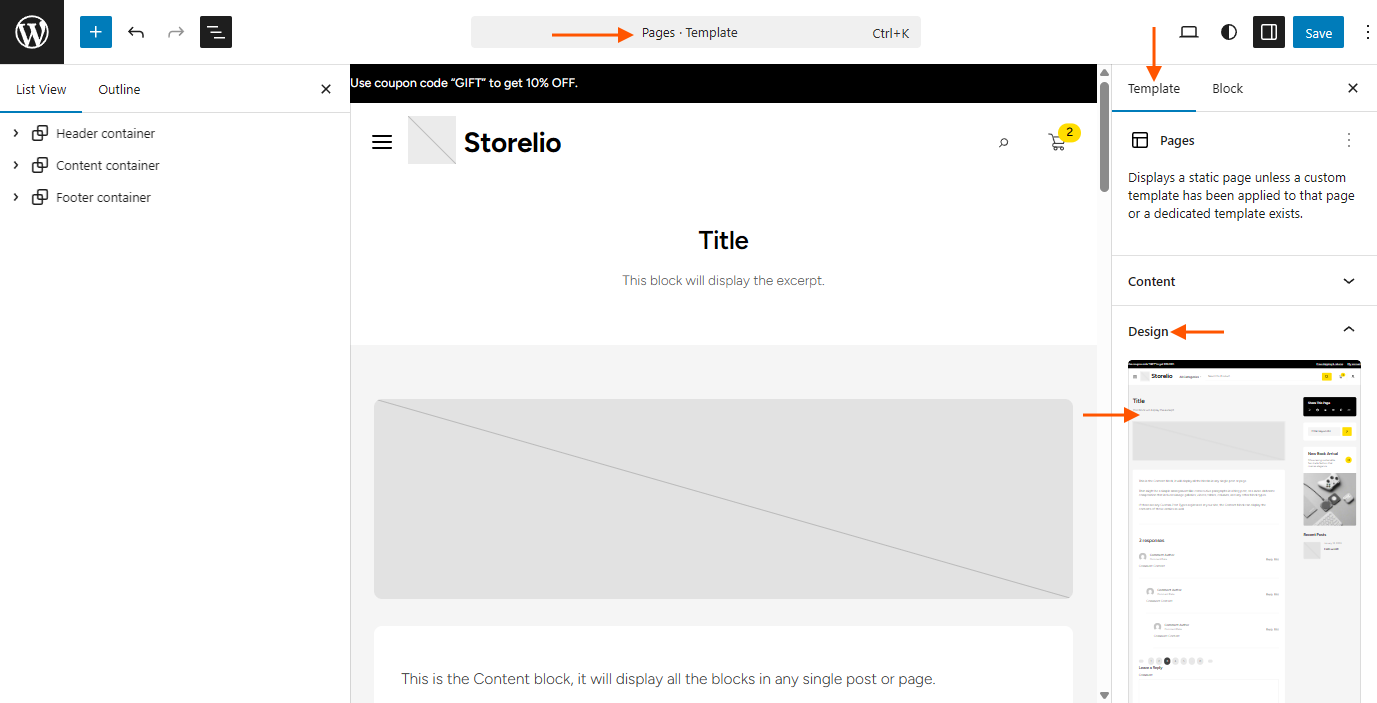The height and width of the screenshot is (703, 1377).
Task: Click the style book half-circle icon
Action: tap(1229, 32)
